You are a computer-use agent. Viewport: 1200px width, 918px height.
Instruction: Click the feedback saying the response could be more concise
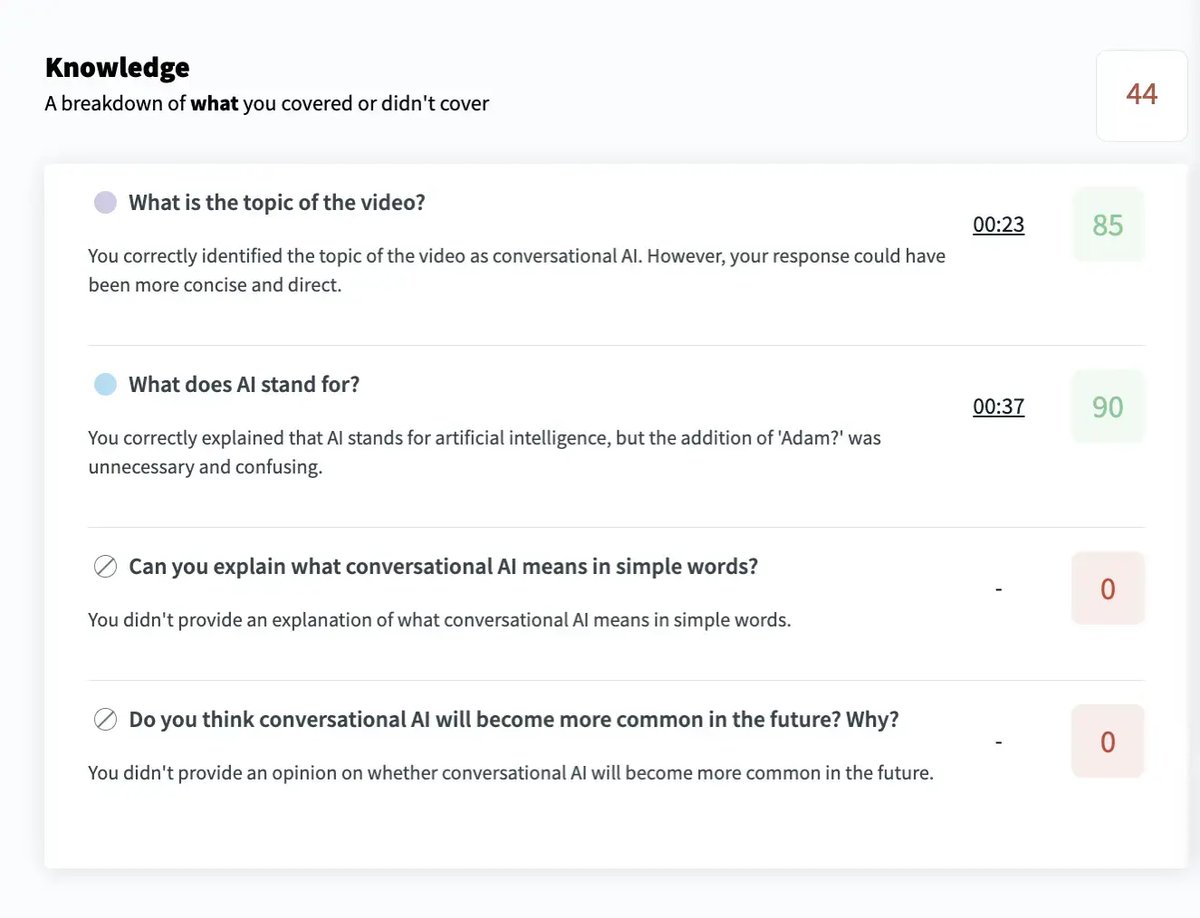pos(516,270)
